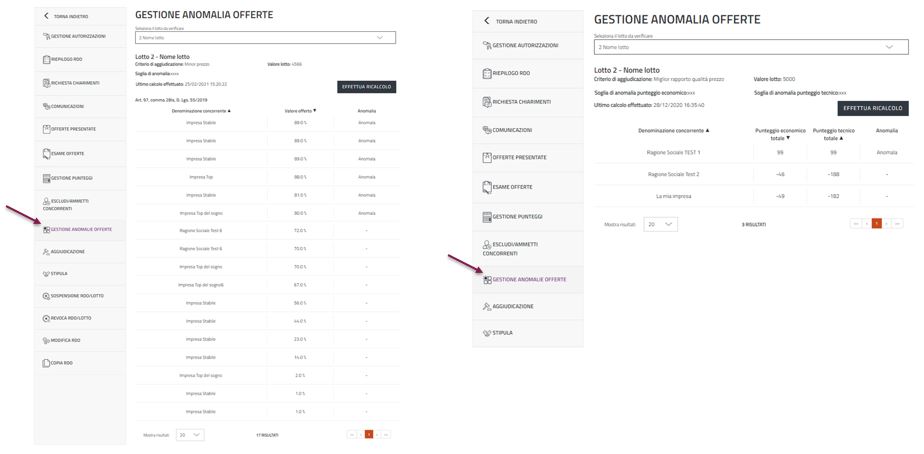Click Escludi/Ammetti Concorrenti icon in right screenshot
The width and height of the screenshot is (924, 454).
(487, 245)
